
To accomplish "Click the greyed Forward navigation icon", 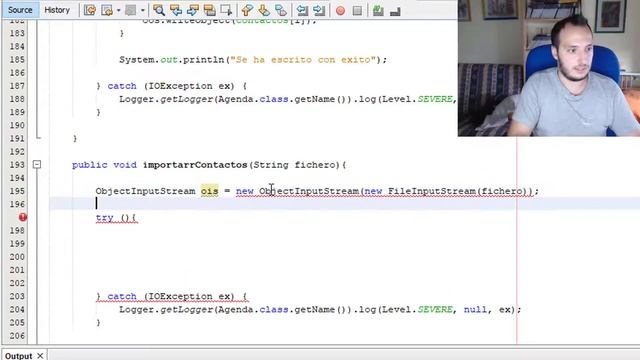I will pyautogui.click(x=131, y=10).
